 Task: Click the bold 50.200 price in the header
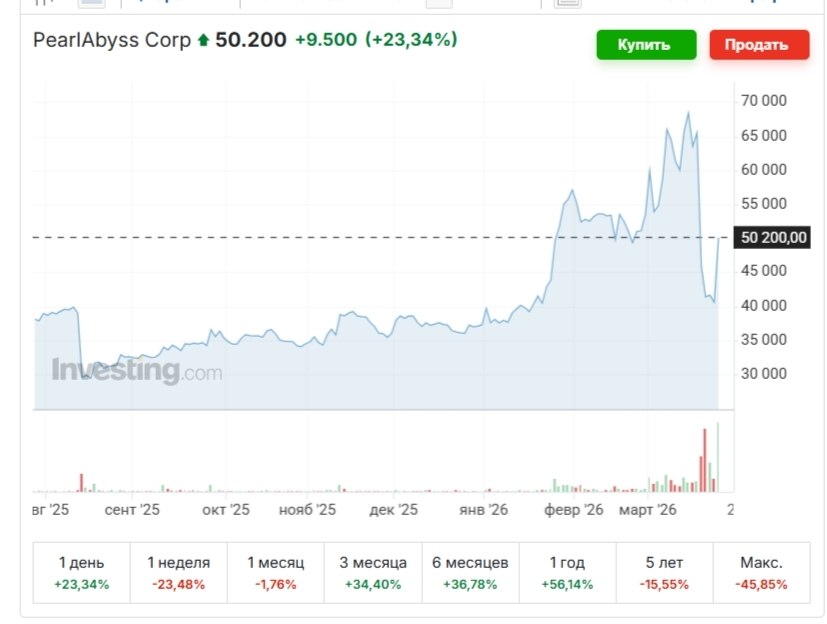pos(251,40)
